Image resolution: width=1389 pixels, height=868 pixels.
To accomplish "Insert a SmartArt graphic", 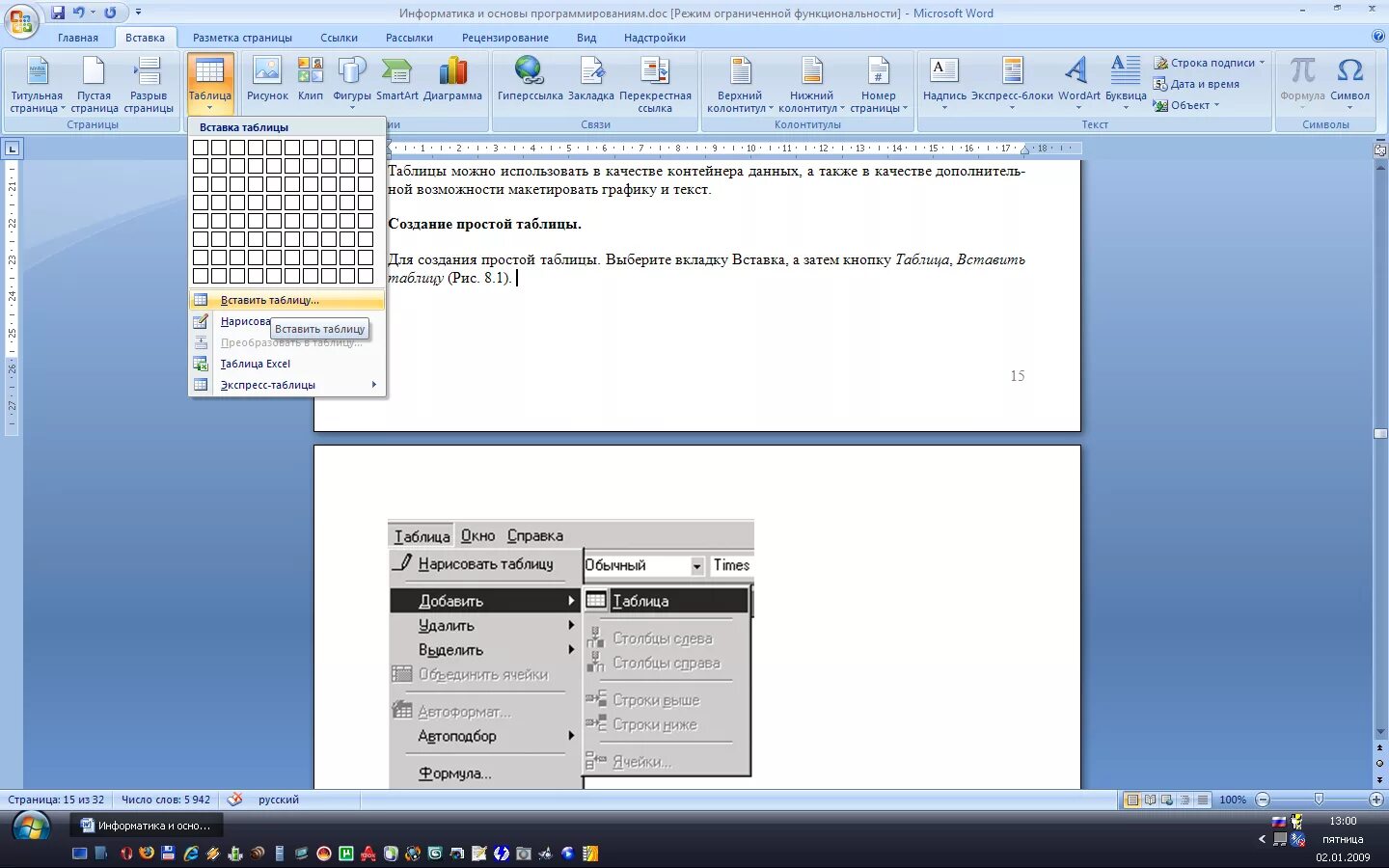I will coord(396,79).
